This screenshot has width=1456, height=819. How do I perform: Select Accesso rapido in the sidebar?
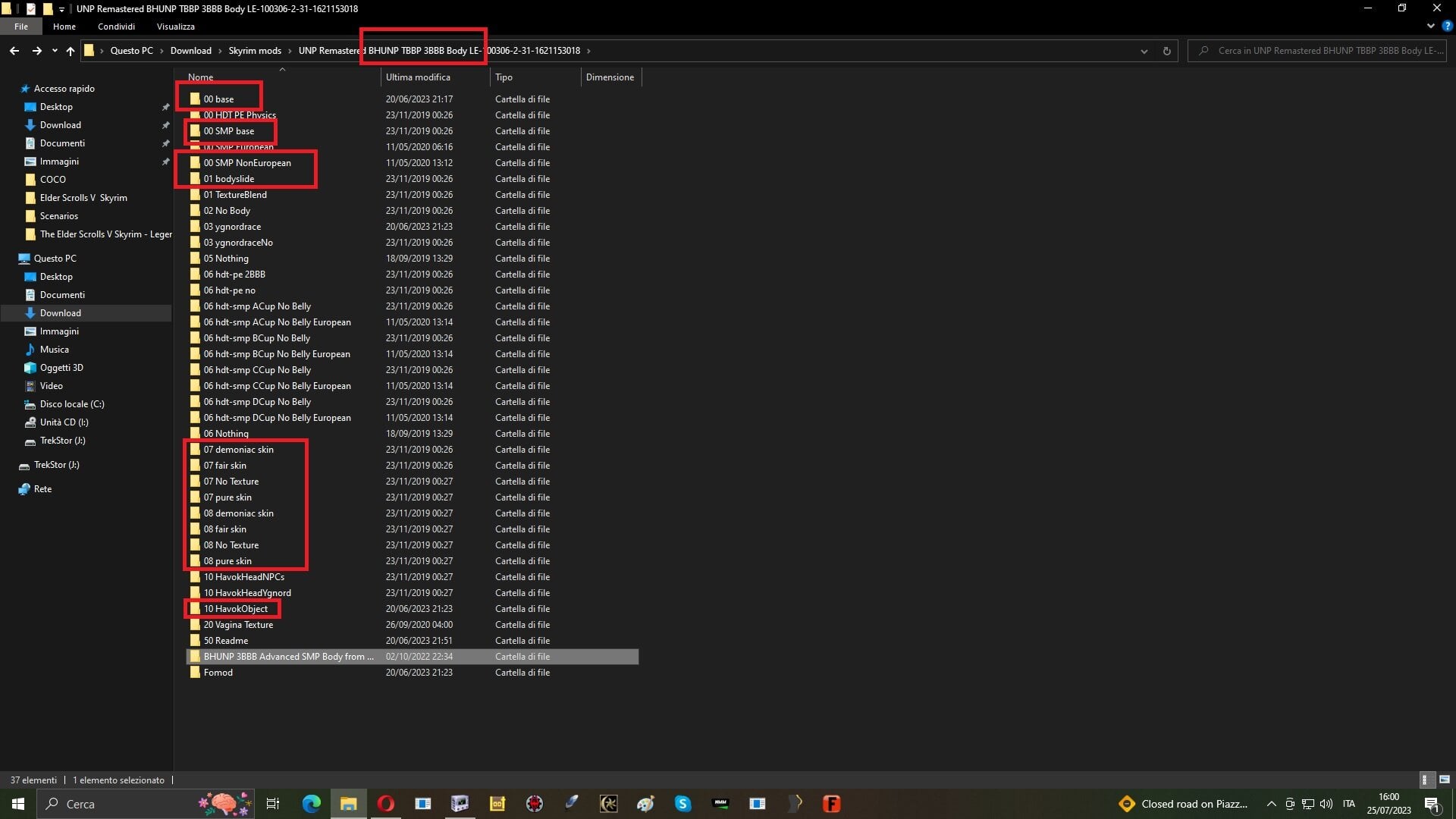[x=64, y=89]
